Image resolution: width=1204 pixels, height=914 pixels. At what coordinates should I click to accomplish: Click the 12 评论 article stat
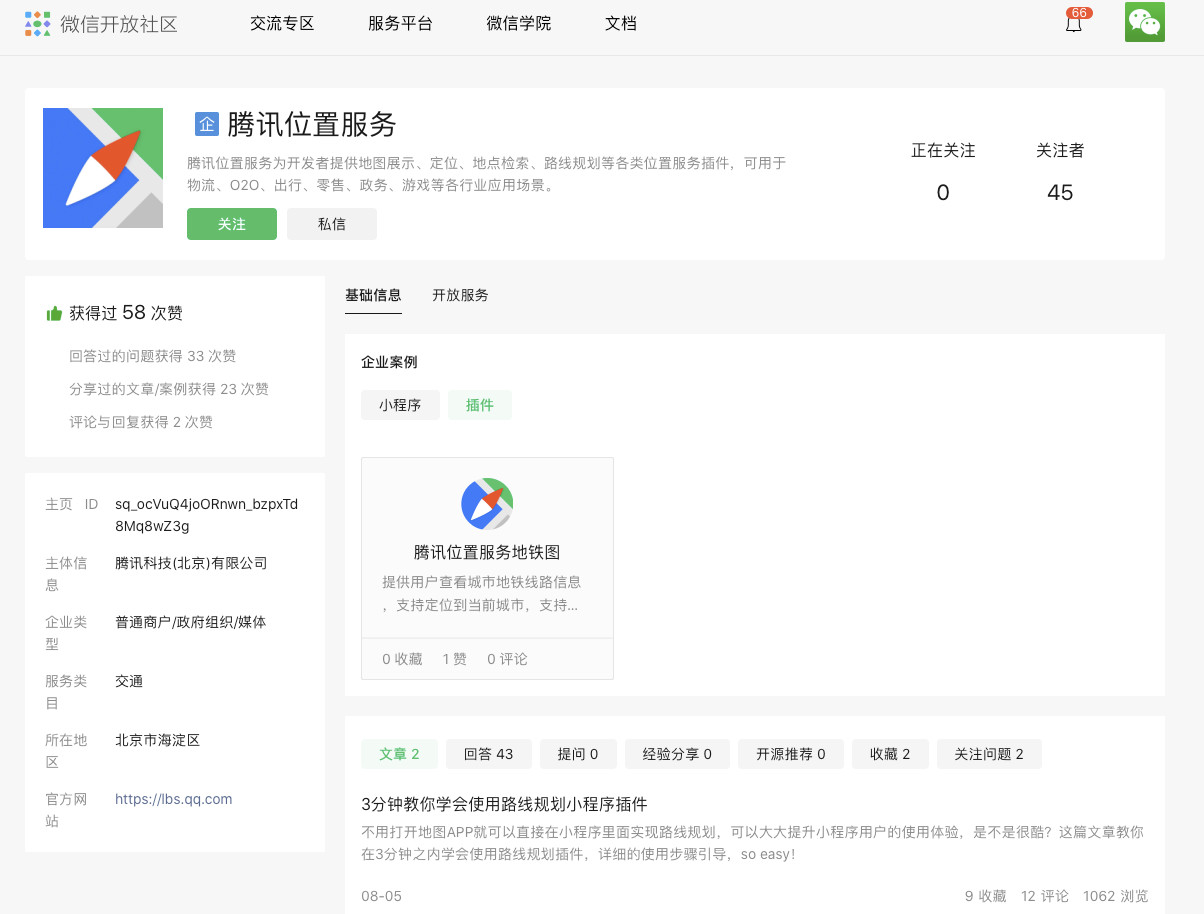coord(1044,896)
